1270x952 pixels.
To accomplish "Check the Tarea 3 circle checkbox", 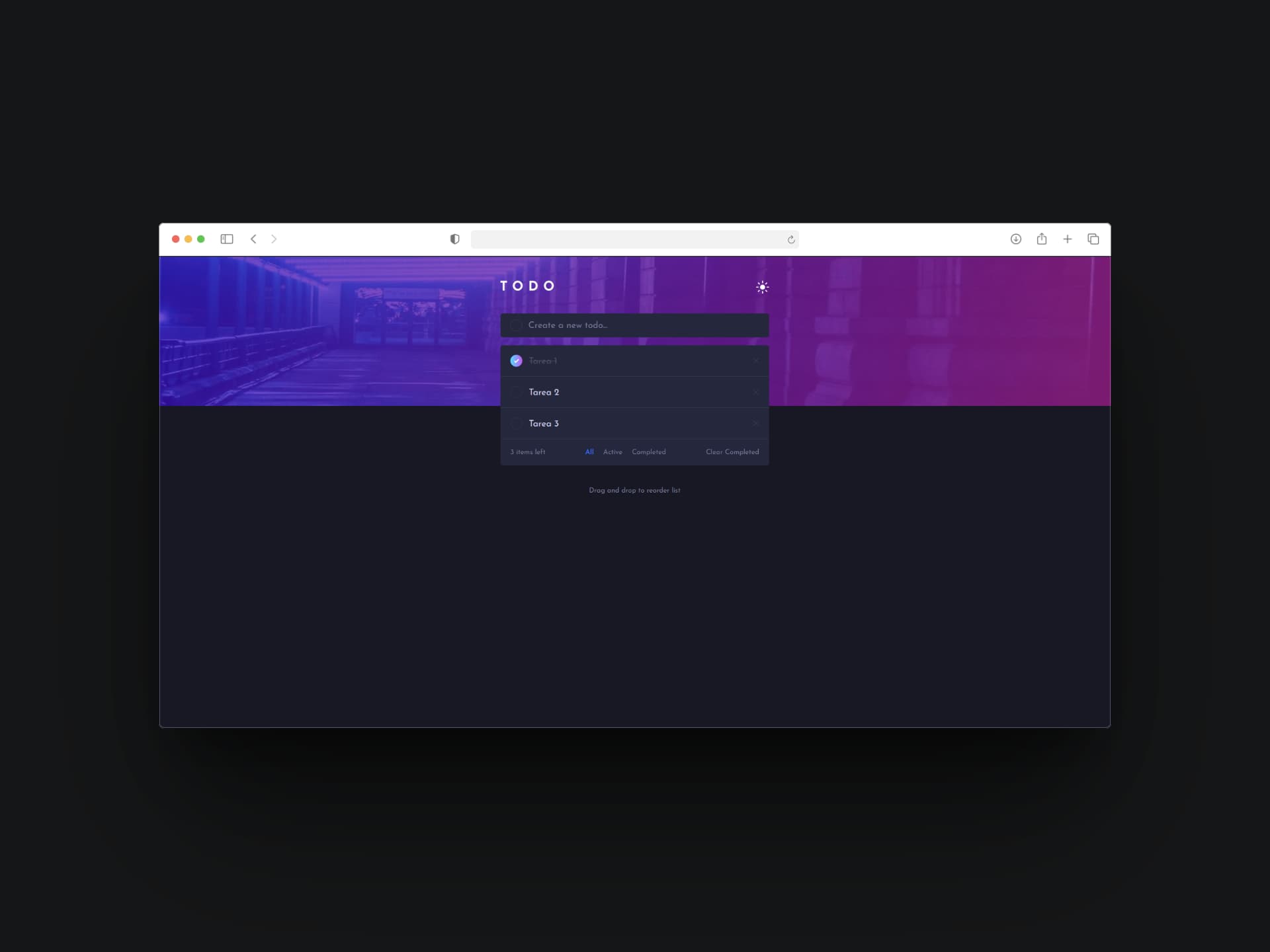I will pyautogui.click(x=516, y=423).
